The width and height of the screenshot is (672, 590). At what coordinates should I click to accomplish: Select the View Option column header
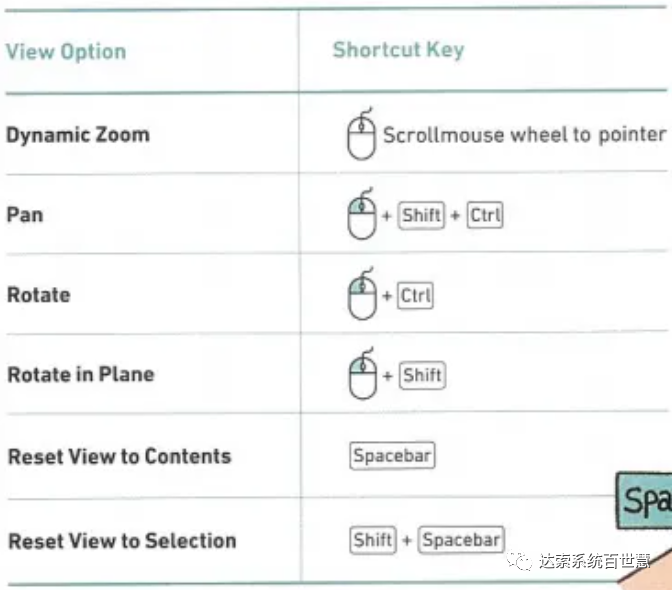(x=66, y=52)
